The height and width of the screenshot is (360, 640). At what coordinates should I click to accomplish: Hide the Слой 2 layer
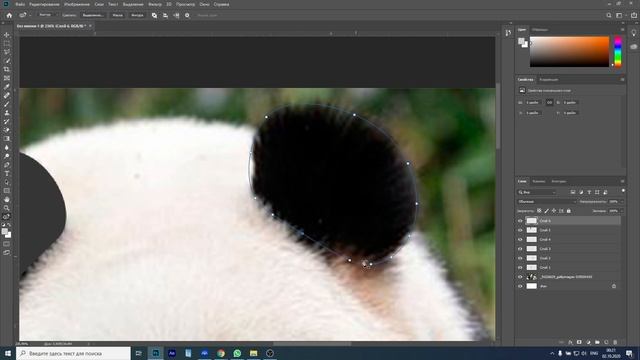(x=520, y=258)
